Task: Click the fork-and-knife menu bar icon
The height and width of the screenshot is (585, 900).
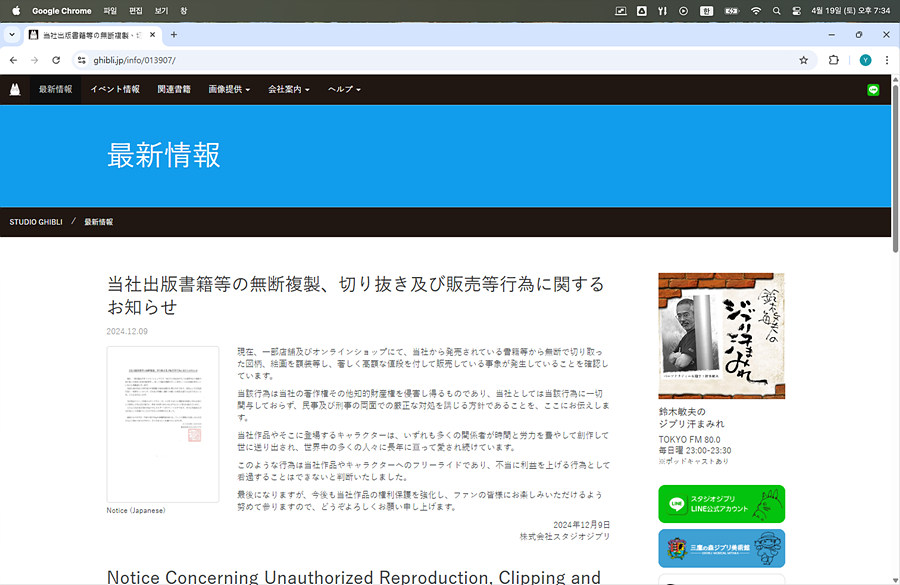Action: (x=662, y=11)
